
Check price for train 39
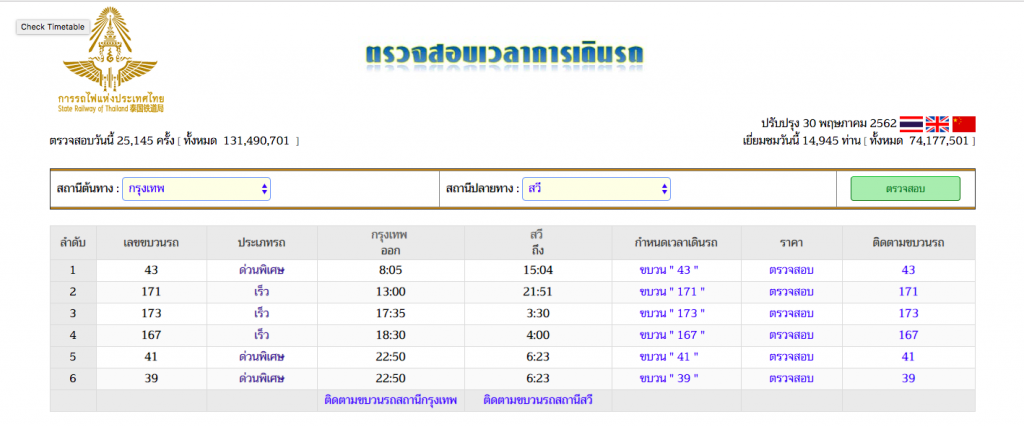click(790, 379)
